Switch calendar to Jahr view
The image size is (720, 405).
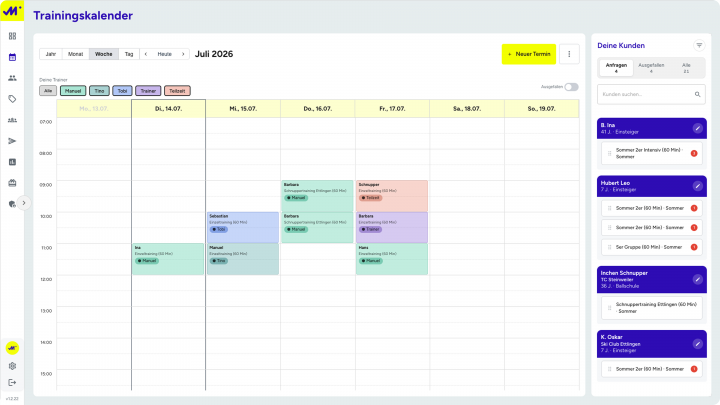(x=51, y=54)
